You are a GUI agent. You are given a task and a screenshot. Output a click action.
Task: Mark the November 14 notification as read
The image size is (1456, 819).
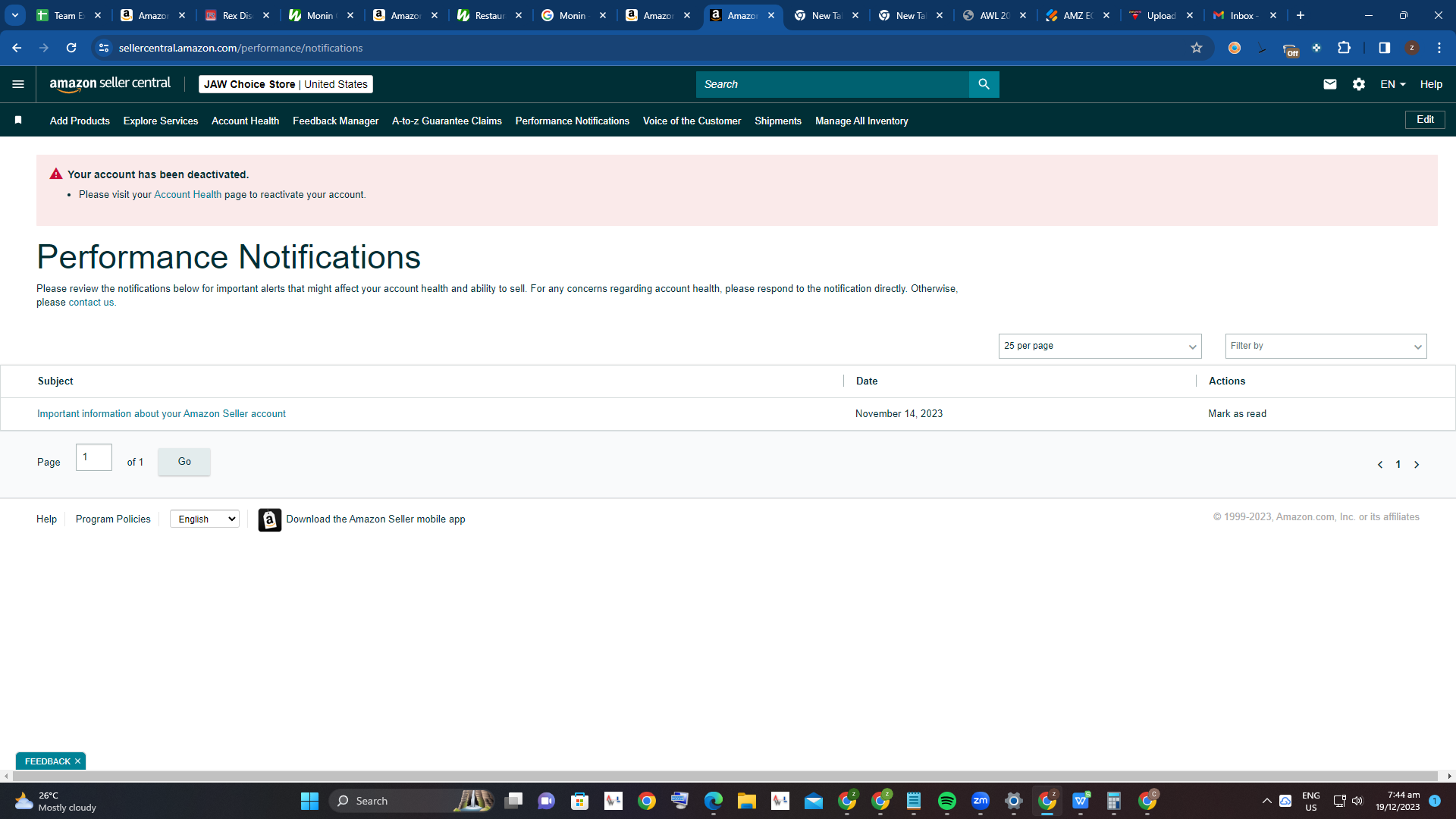[x=1237, y=414]
